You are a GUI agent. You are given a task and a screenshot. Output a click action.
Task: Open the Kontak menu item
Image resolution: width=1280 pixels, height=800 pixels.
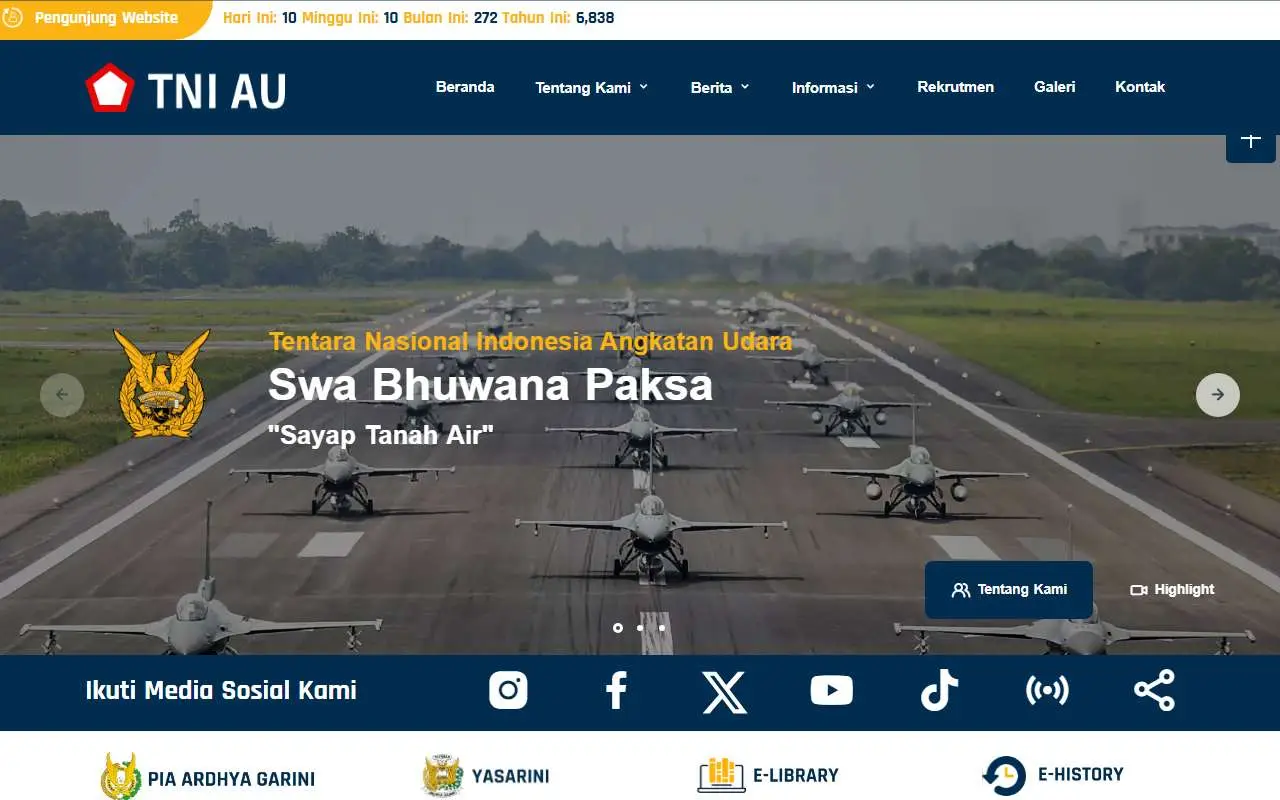tap(1140, 87)
